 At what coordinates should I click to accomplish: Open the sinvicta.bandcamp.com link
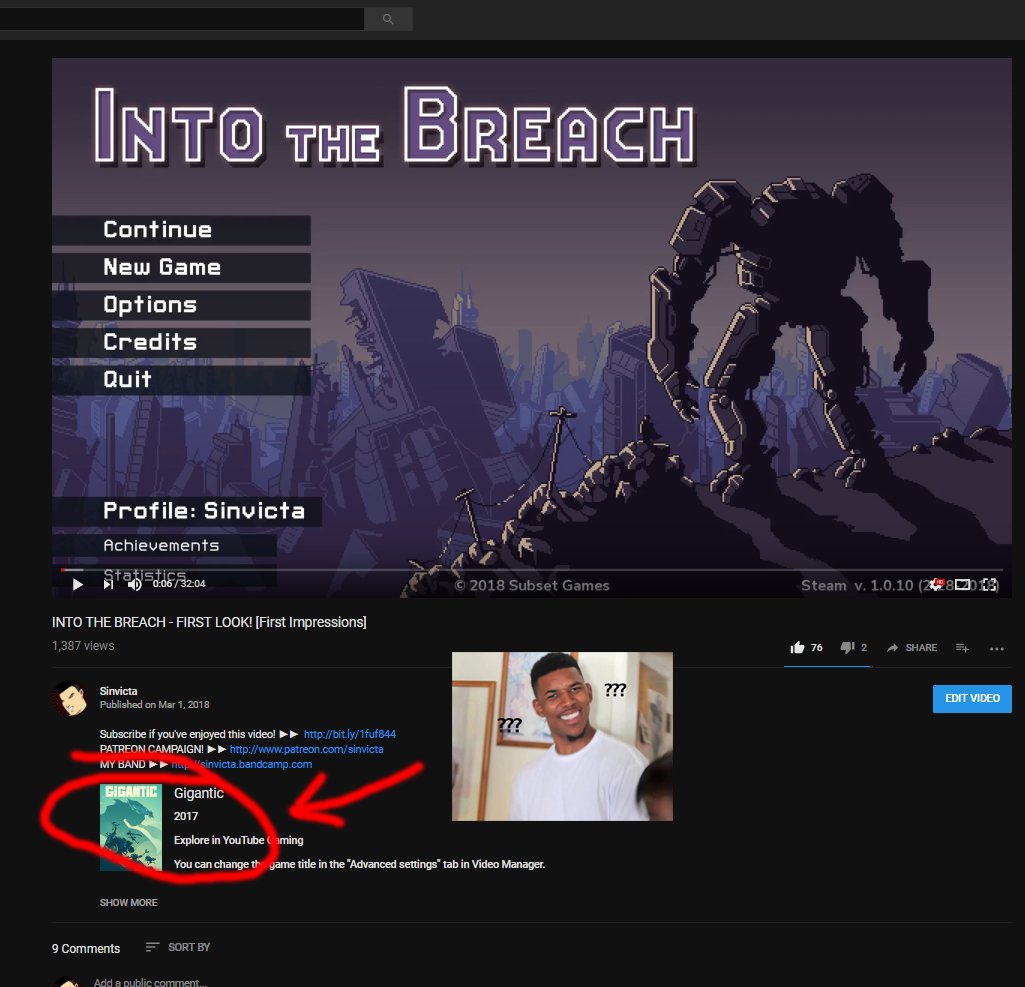(242, 764)
